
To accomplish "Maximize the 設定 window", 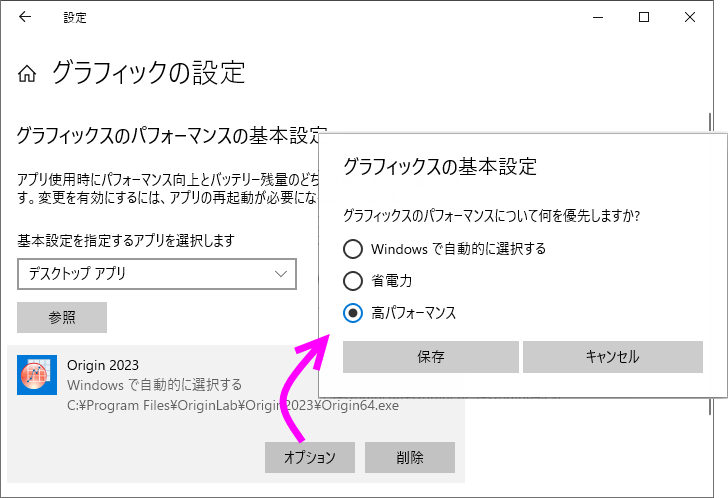I will click(644, 17).
